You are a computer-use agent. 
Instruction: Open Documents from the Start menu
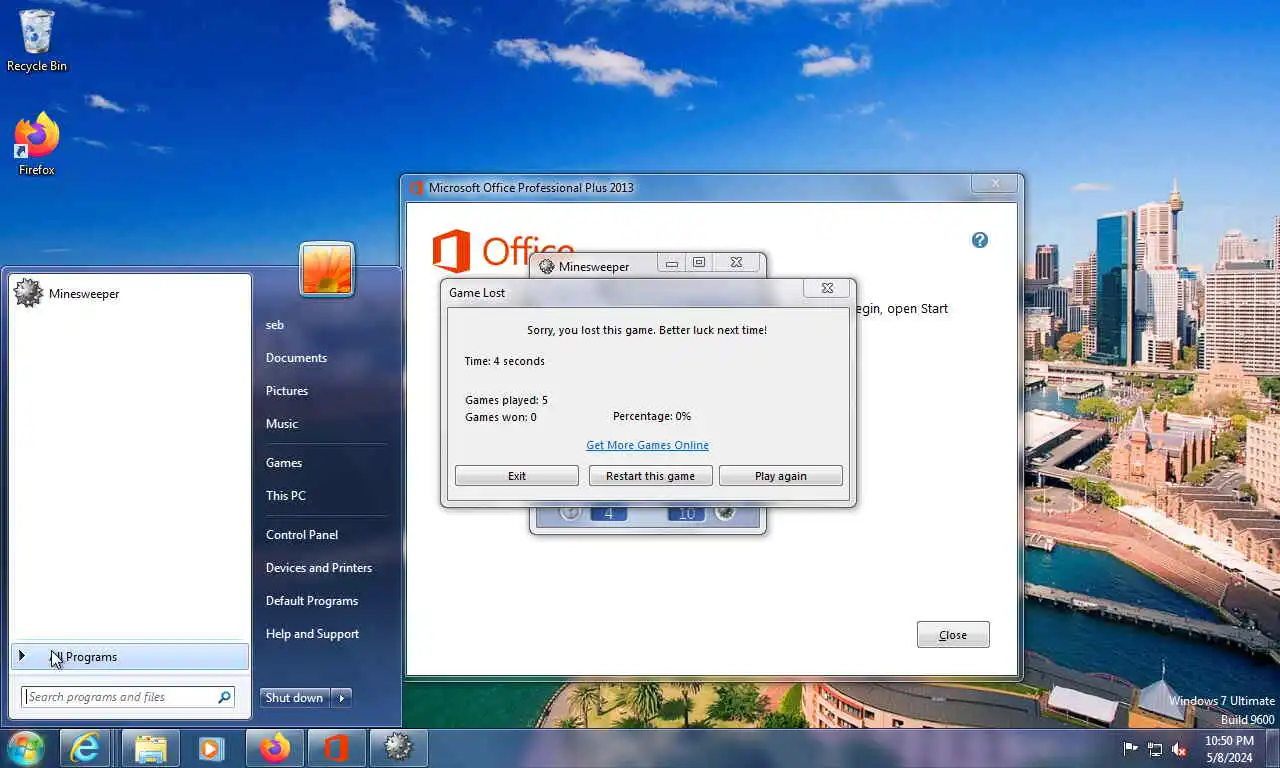(x=296, y=358)
